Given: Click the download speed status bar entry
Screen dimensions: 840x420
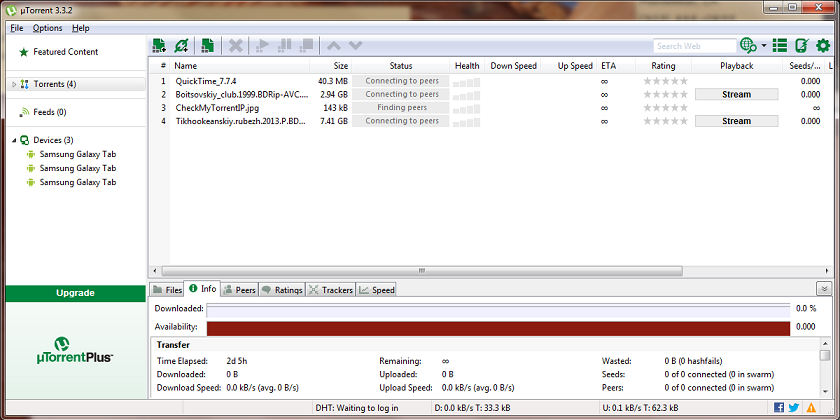Looking at the screenshot, I should point(472,408).
